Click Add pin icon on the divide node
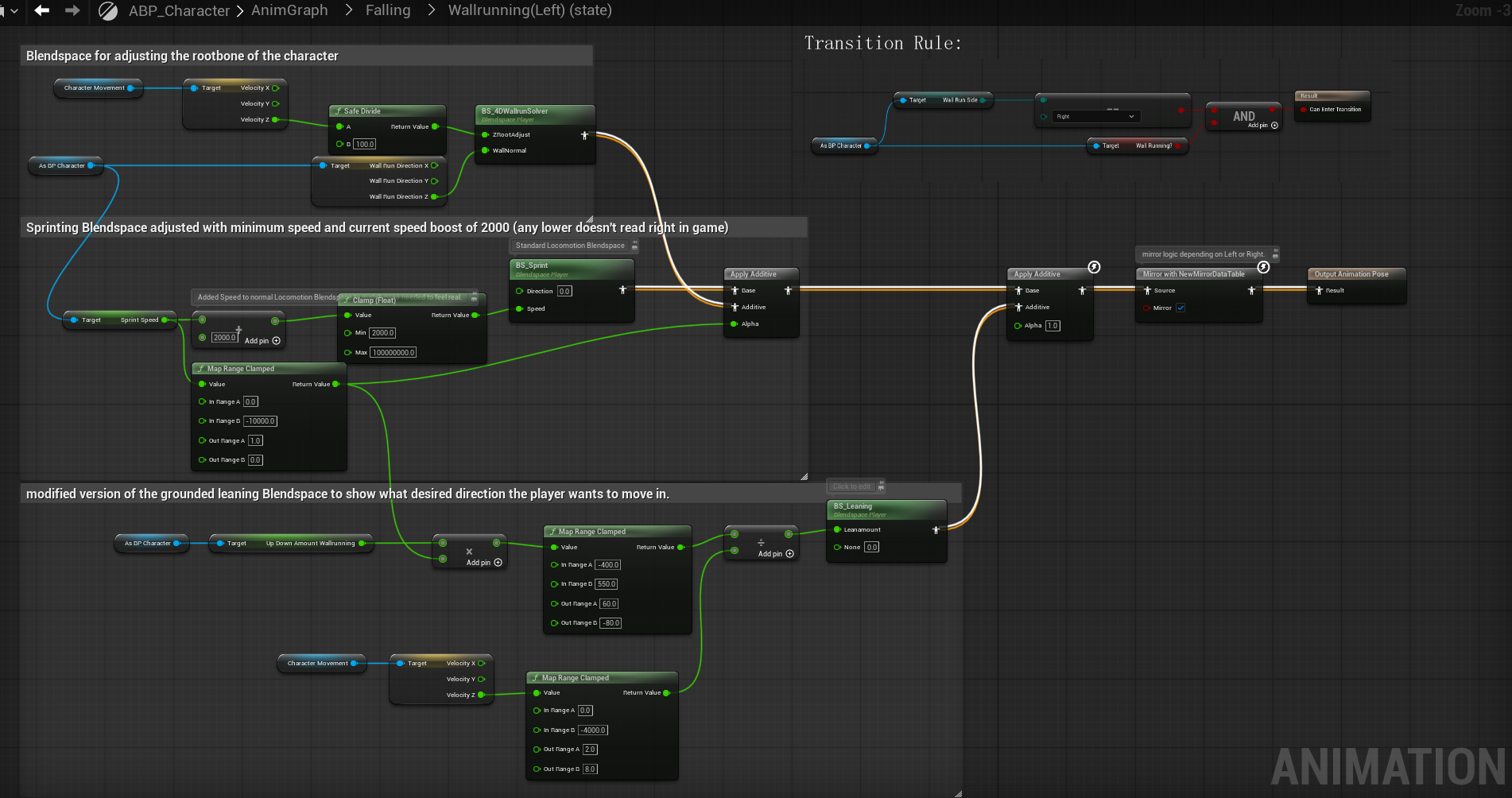 pyautogui.click(x=789, y=554)
